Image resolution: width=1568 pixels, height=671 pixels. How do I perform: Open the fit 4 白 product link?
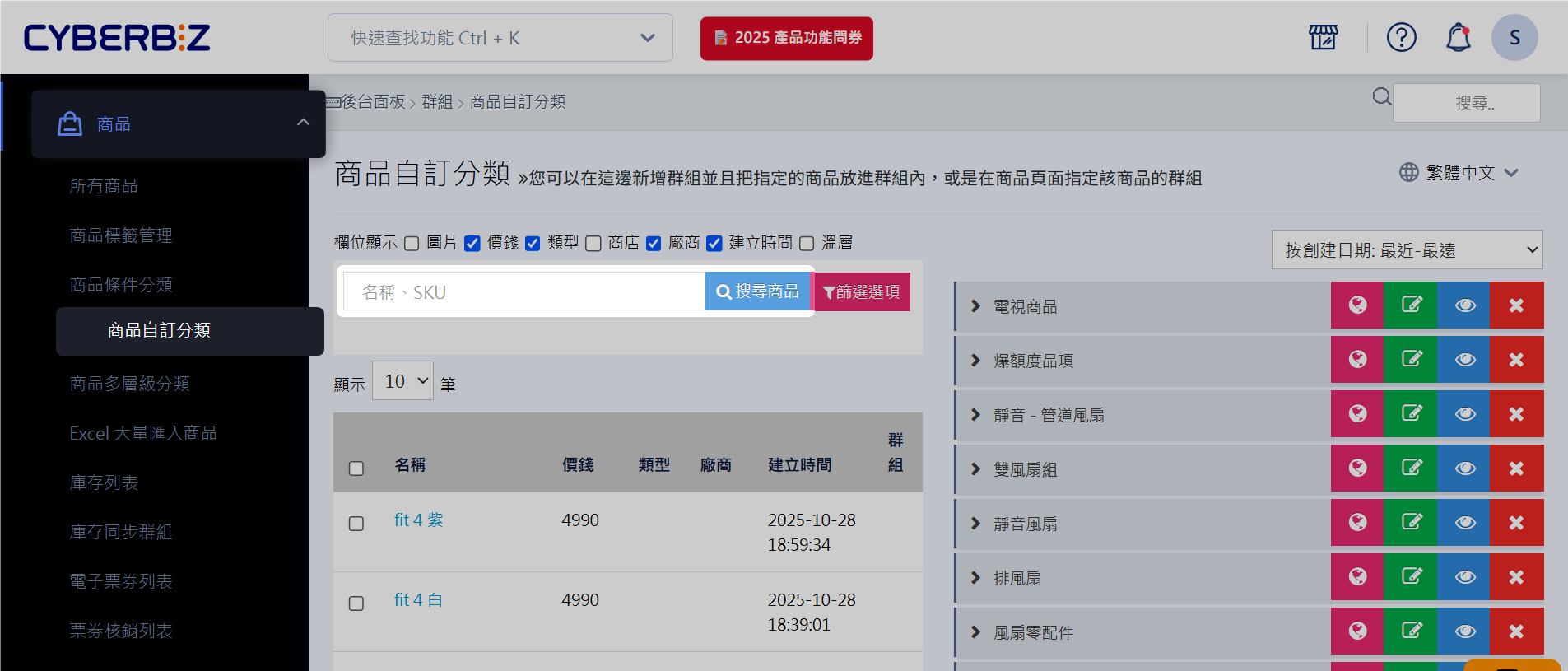[418, 600]
